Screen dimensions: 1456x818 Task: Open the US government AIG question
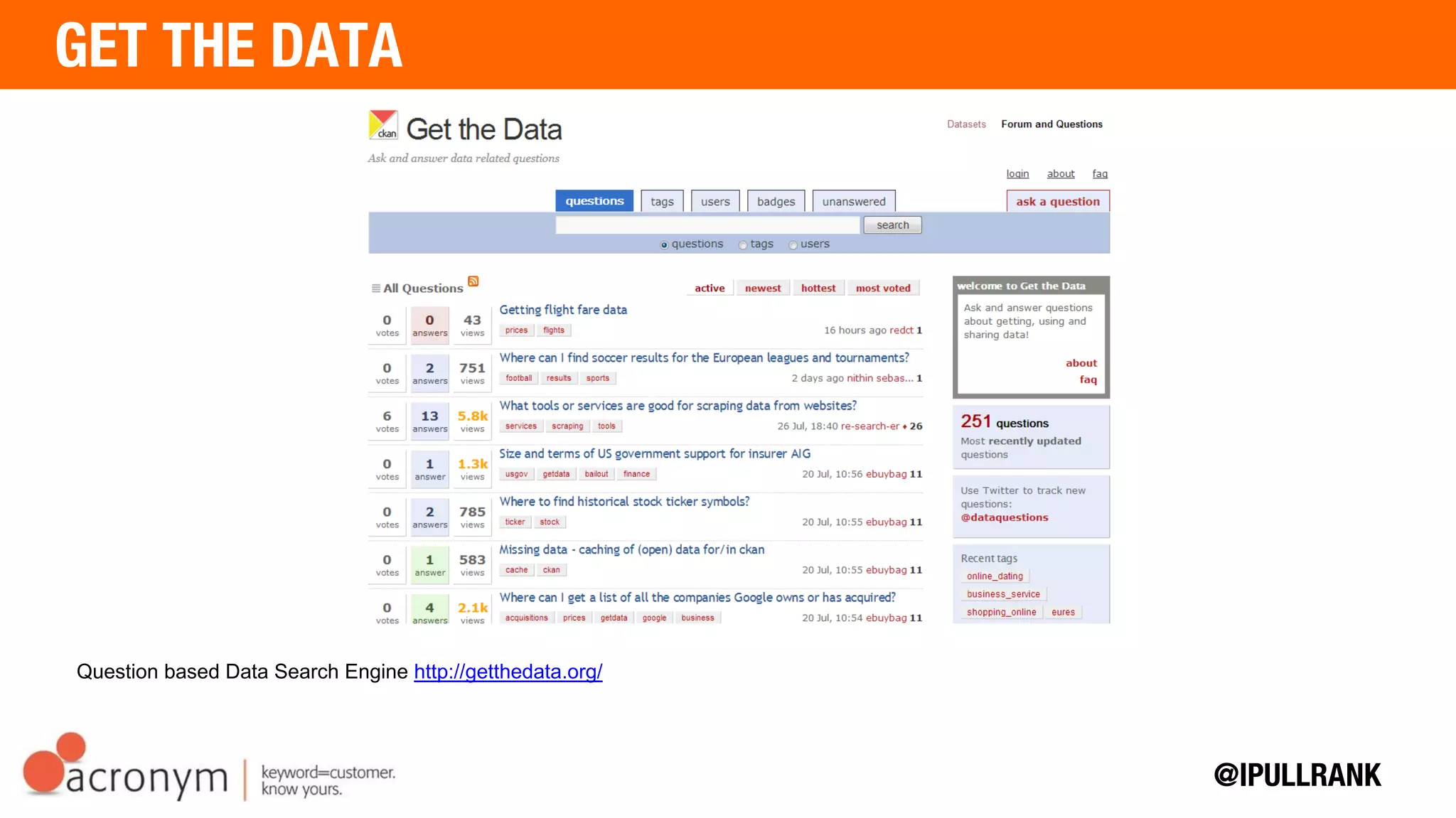coord(655,453)
